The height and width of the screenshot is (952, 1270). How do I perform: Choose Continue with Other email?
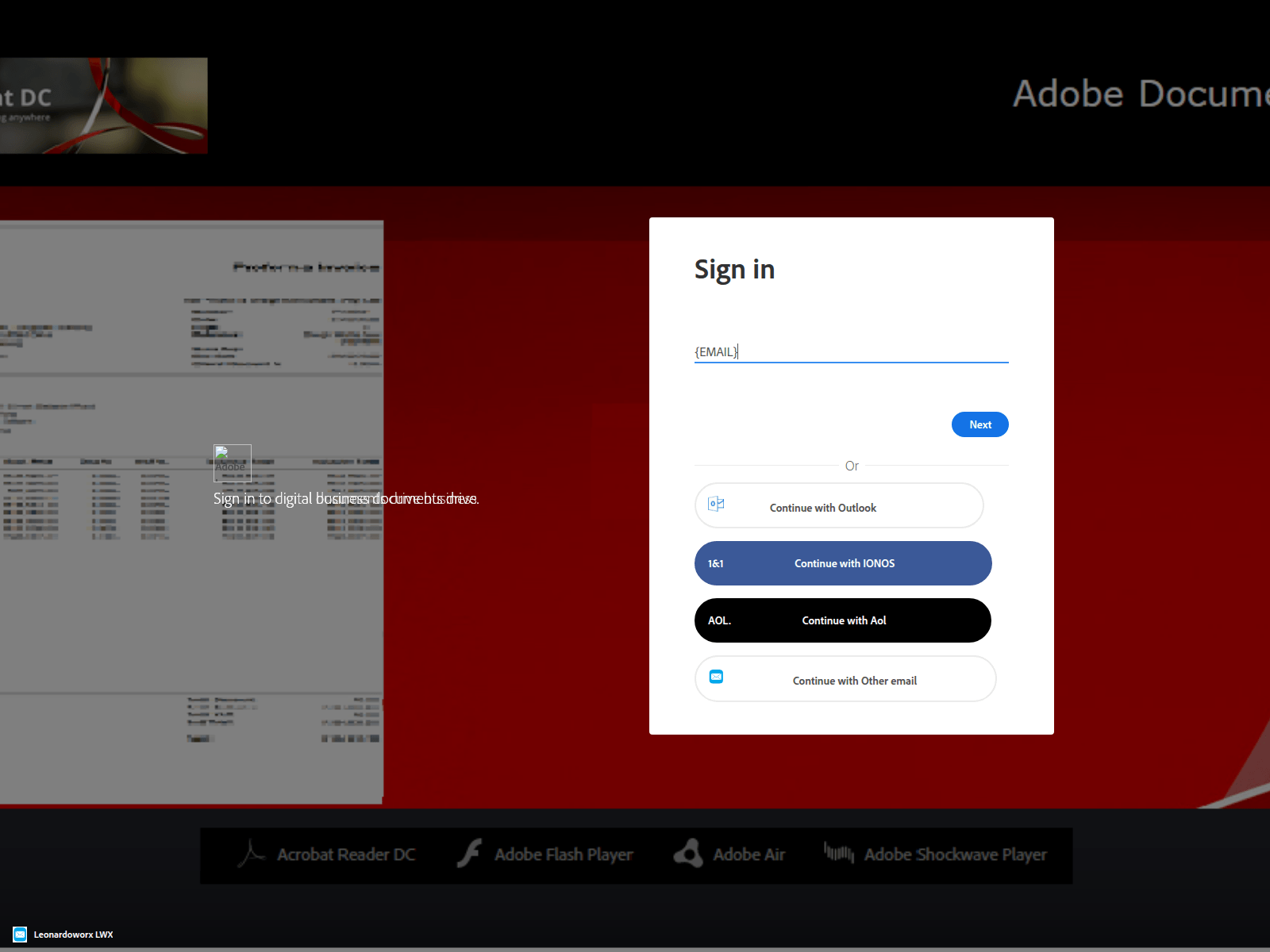(x=845, y=679)
